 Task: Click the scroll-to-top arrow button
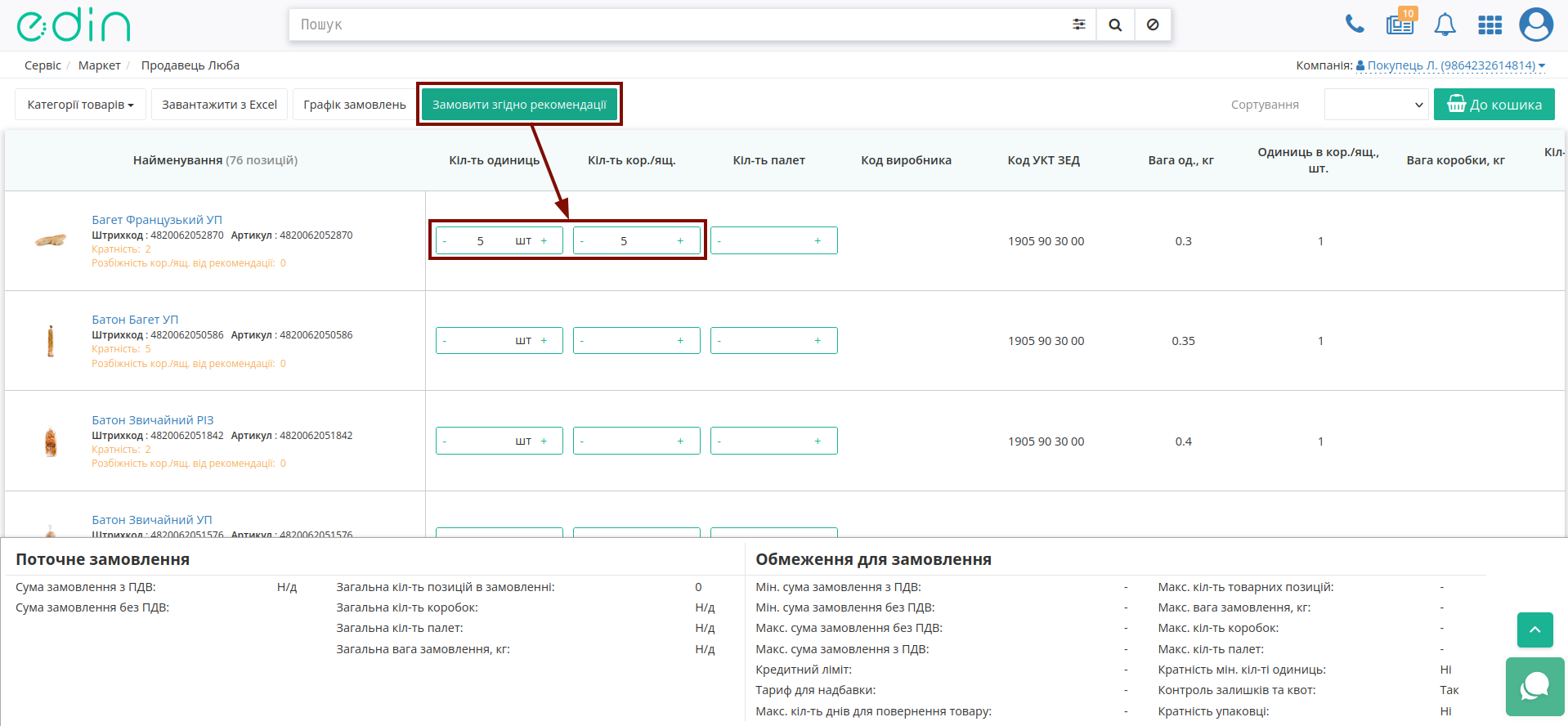point(1535,630)
